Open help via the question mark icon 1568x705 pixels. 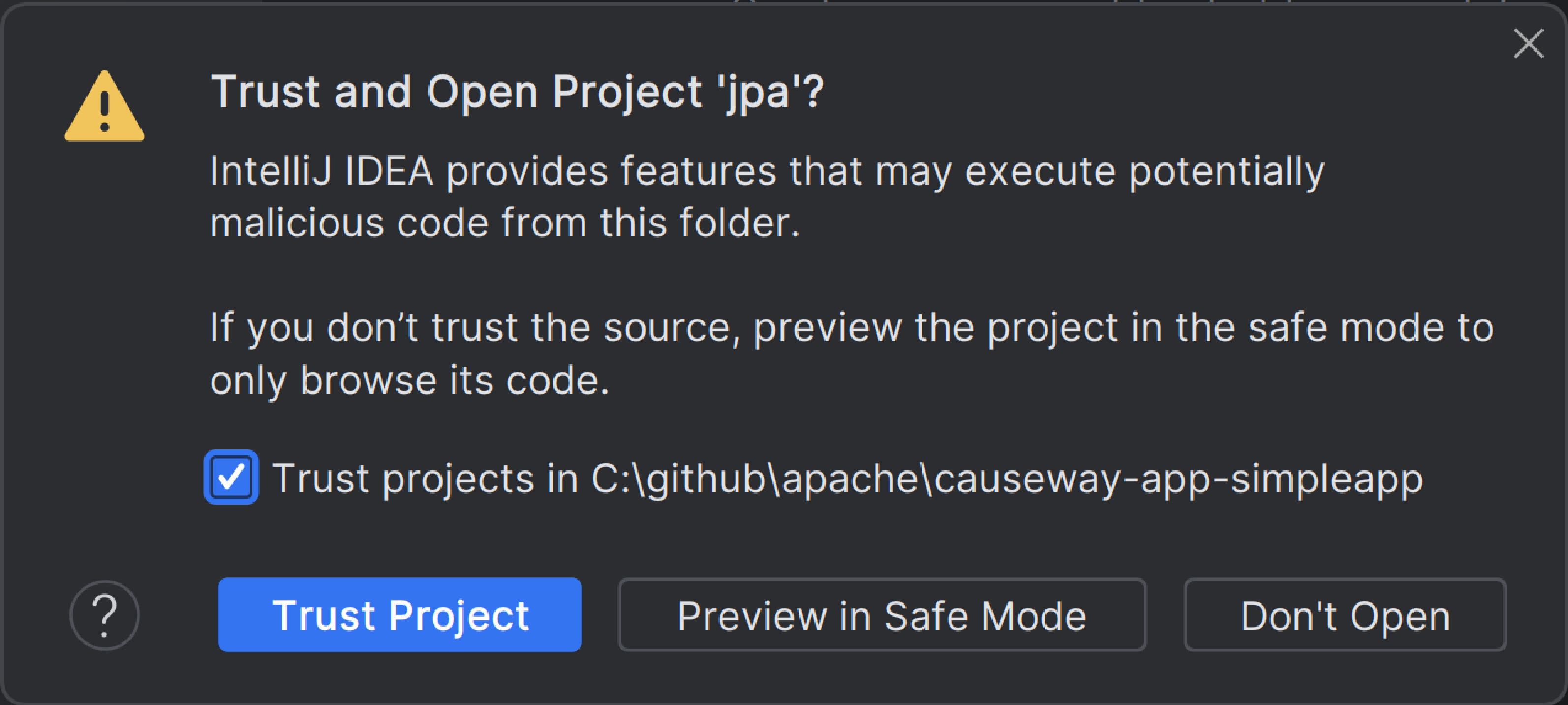tap(105, 615)
